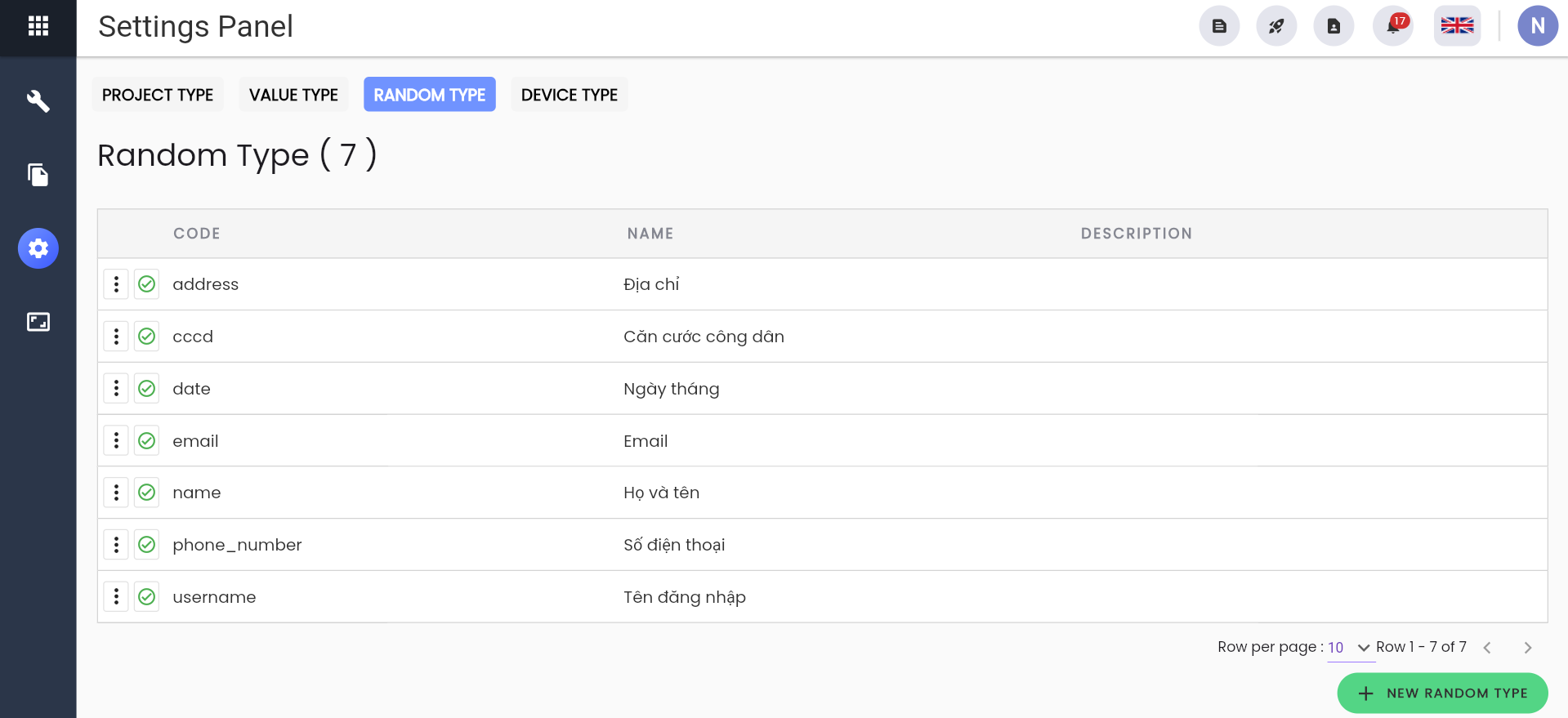1568x718 pixels.
Task: Switch to the Project Type tab
Action: (158, 95)
